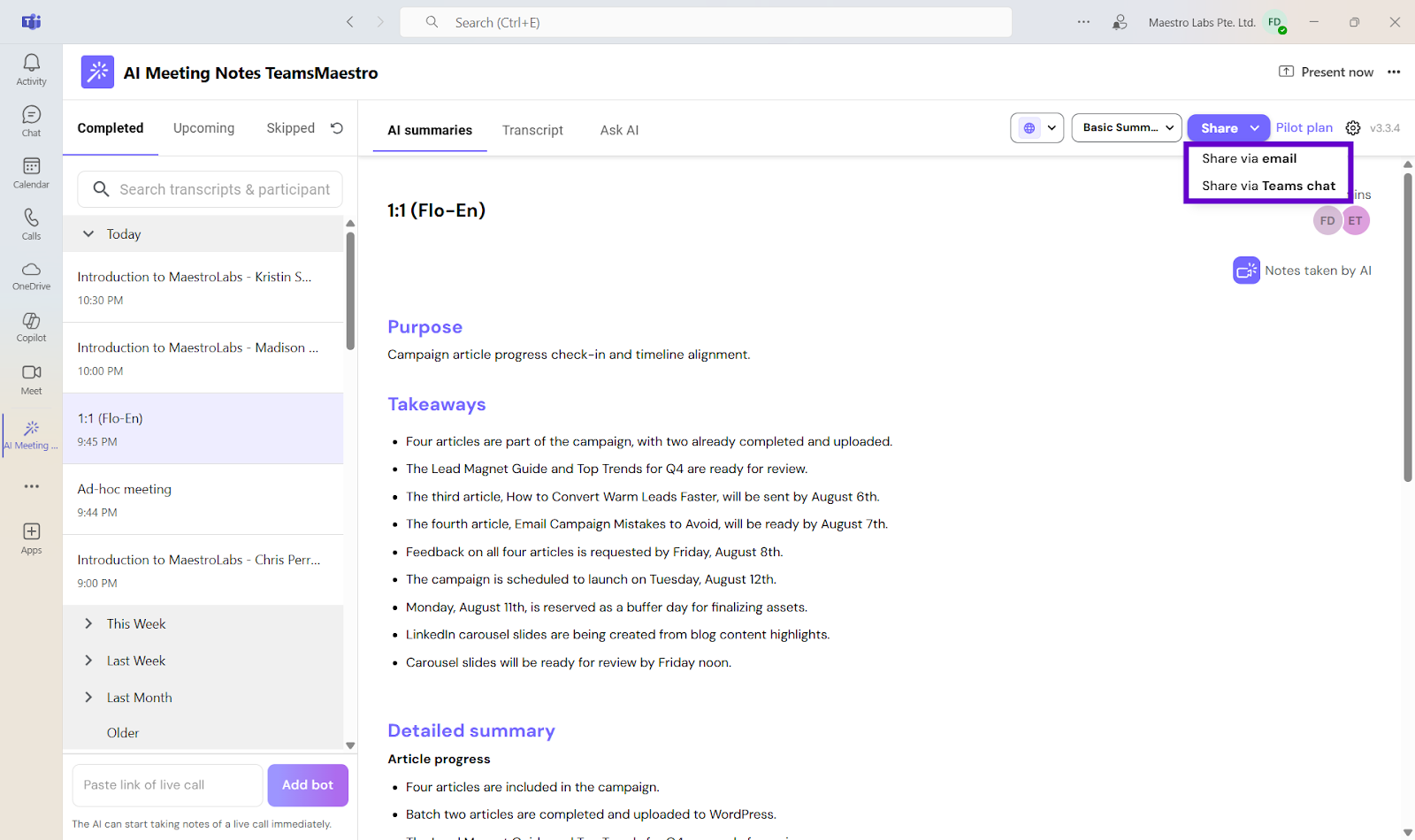Image resolution: width=1415 pixels, height=840 pixels.
Task: Click the Detailed summary heading
Action: (471, 730)
